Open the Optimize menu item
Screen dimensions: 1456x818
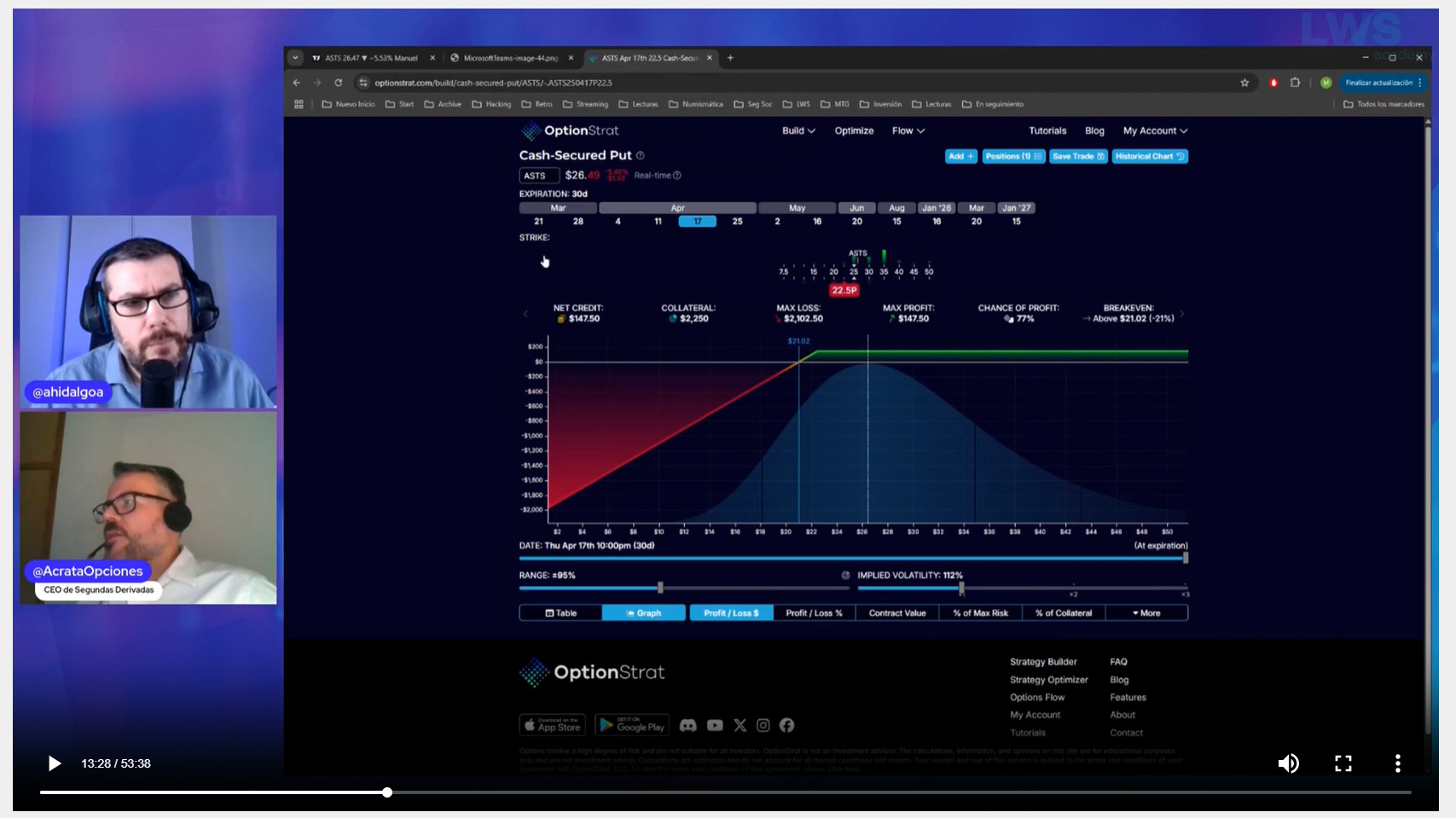tap(854, 131)
